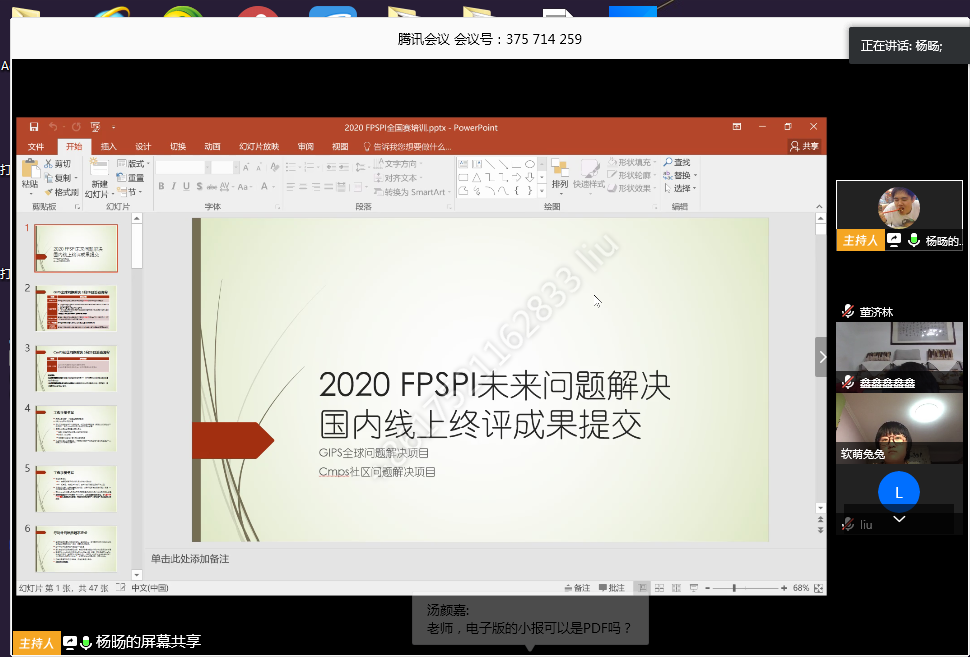
Task: Click the 粘贴 paste icon
Action: 30,169
